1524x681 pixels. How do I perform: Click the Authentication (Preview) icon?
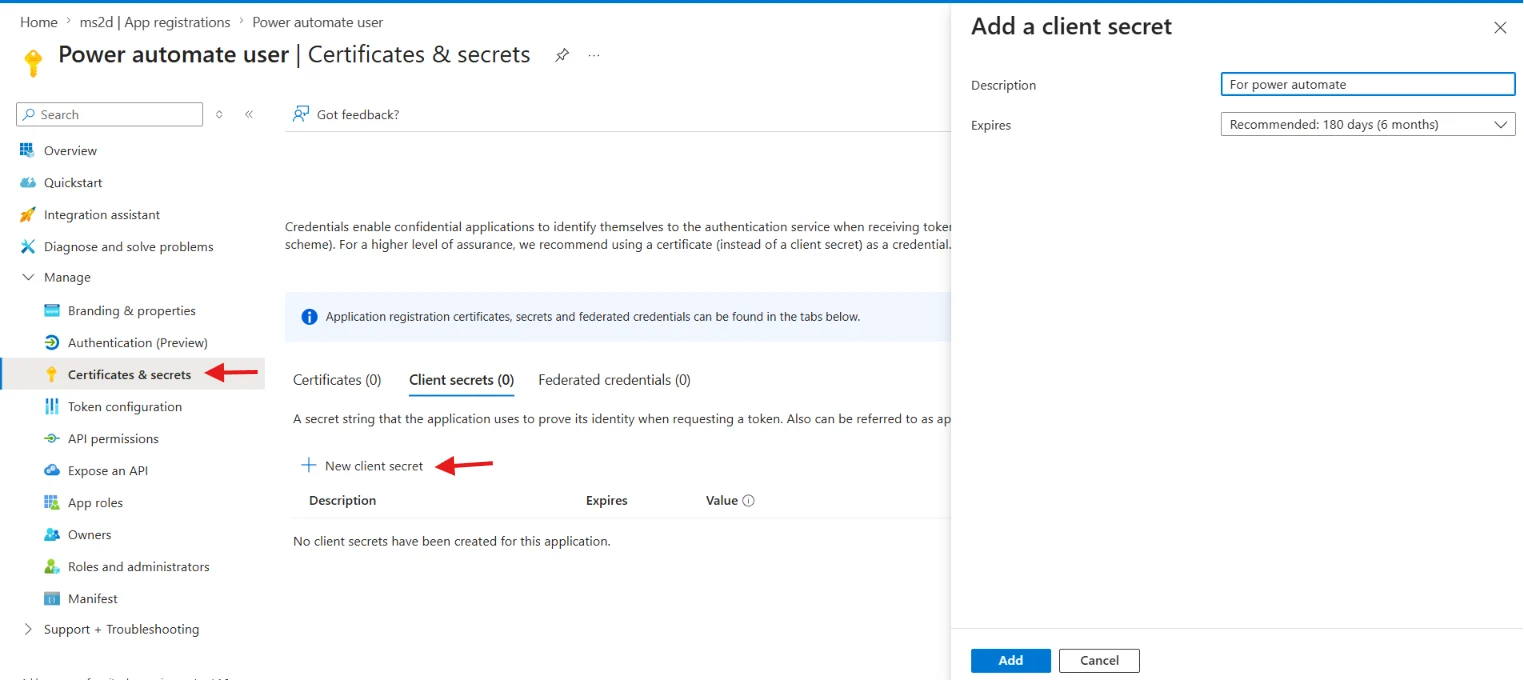coord(52,343)
